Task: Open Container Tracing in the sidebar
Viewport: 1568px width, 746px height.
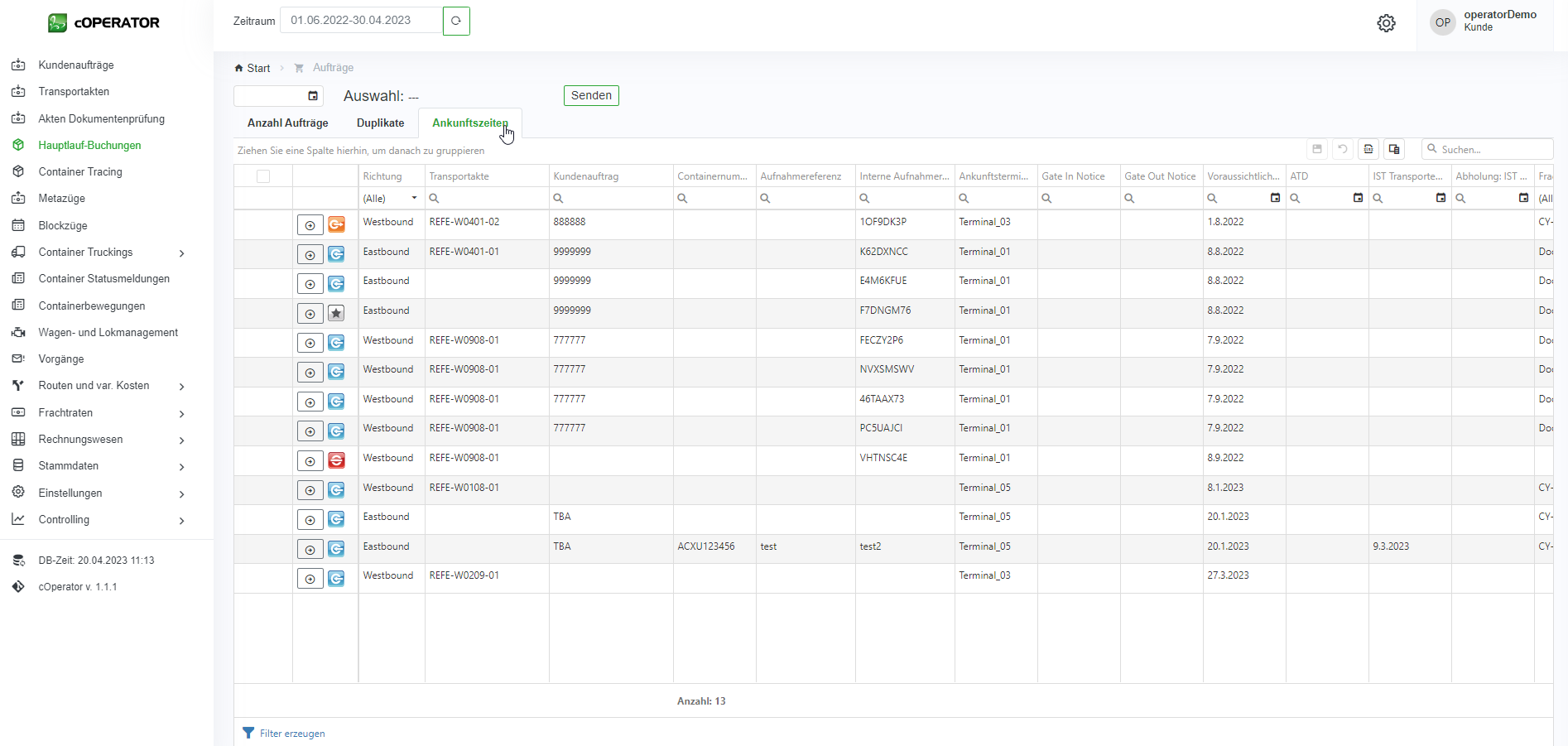Action: 80,171
